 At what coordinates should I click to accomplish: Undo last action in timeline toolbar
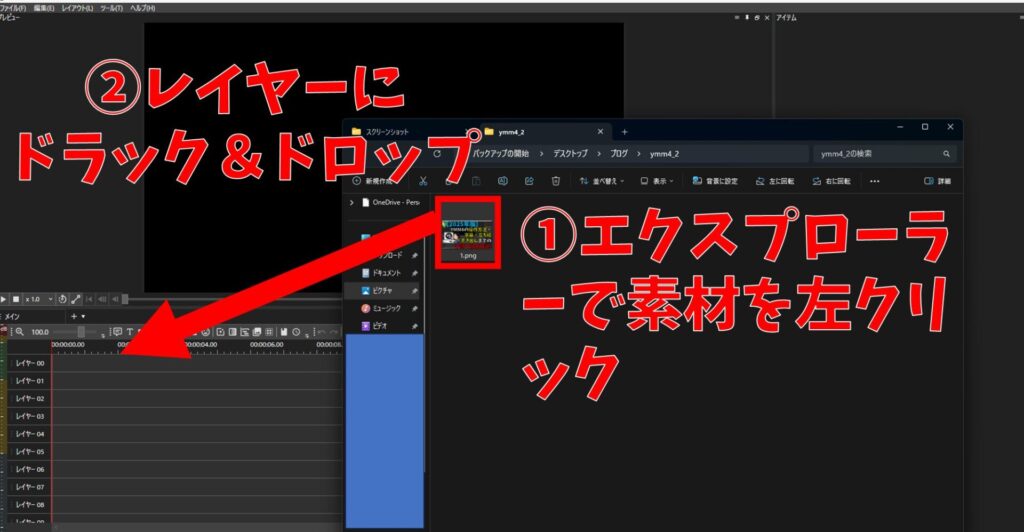click(x=322, y=332)
